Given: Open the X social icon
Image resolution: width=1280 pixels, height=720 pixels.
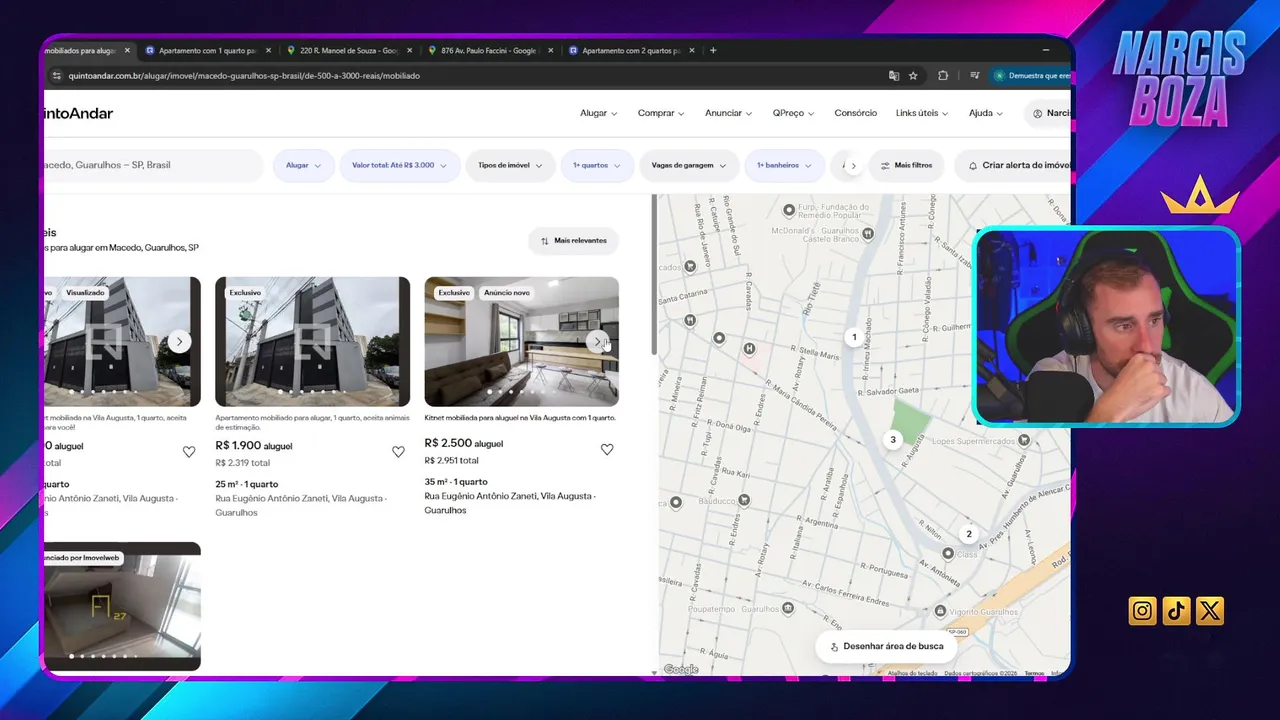Looking at the screenshot, I should (1210, 610).
